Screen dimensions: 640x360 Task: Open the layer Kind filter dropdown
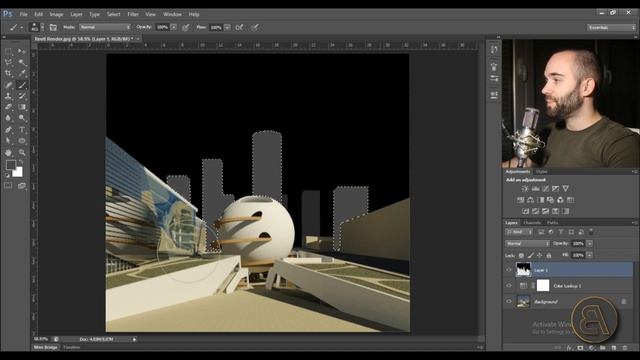[x=519, y=232]
